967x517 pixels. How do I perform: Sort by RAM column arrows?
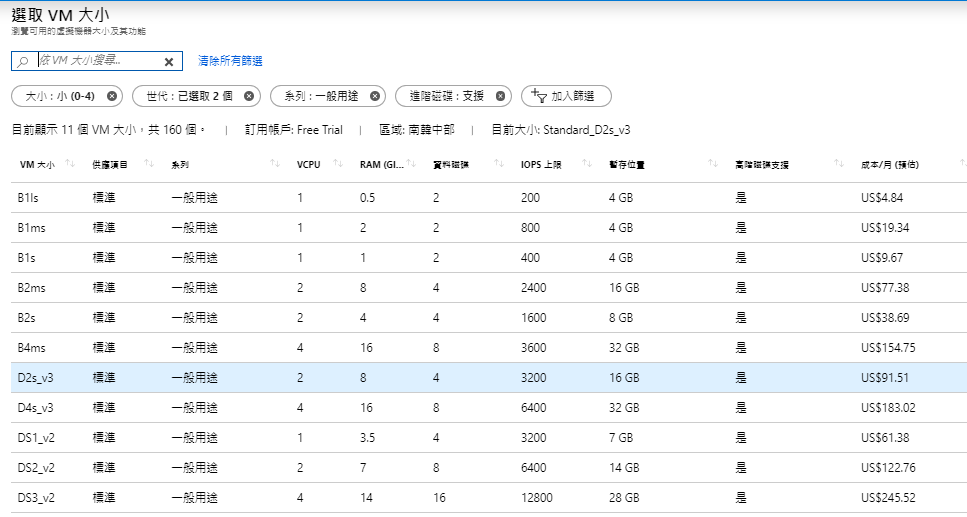coord(411,163)
